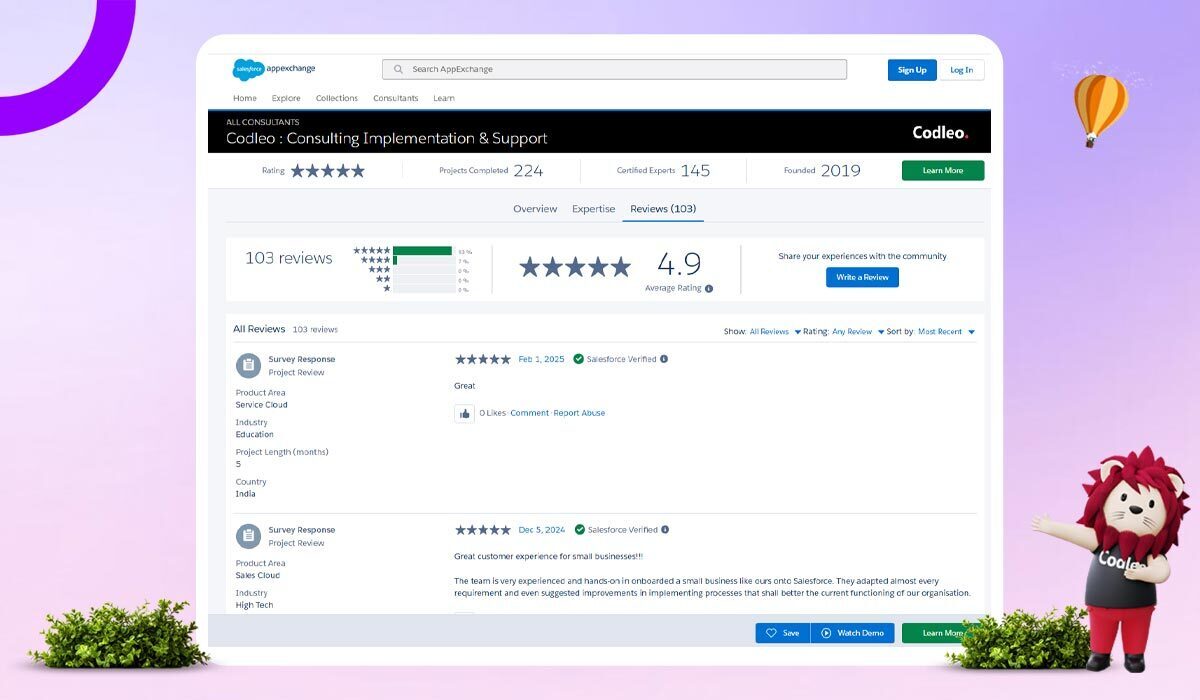Open Consultants in navigation
1200x700 pixels.
[396, 98]
